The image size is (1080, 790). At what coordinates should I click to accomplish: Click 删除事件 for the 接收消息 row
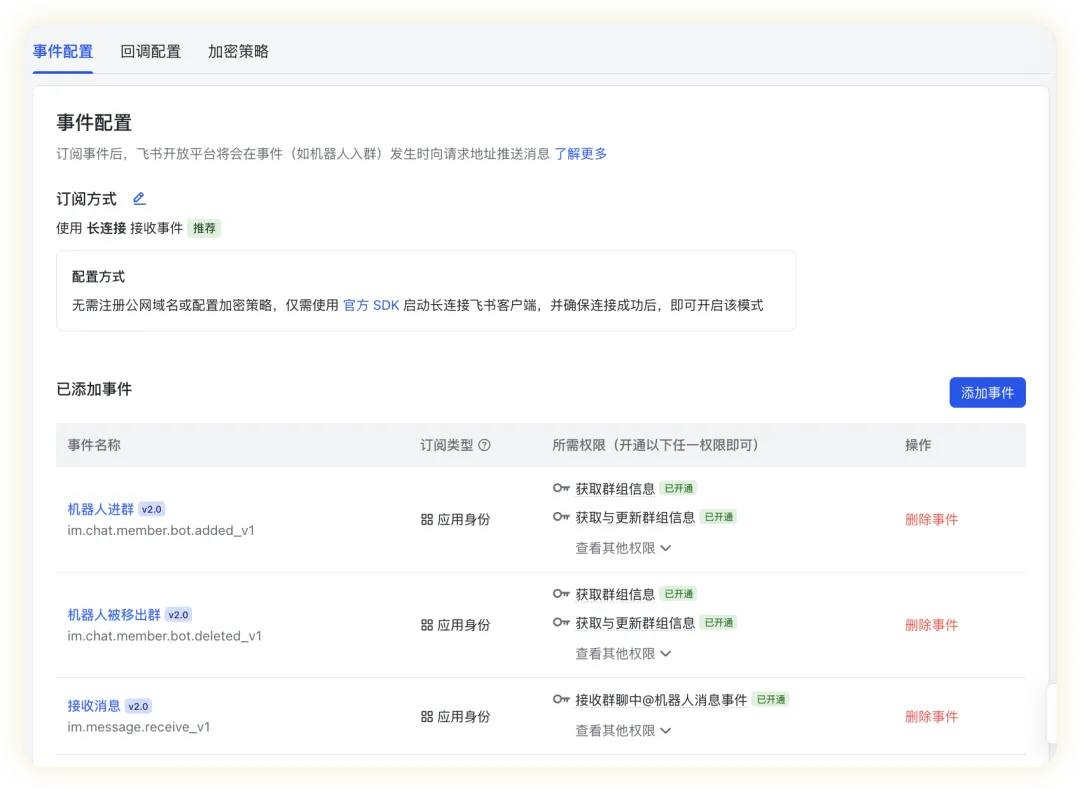(x=931, y=717)
